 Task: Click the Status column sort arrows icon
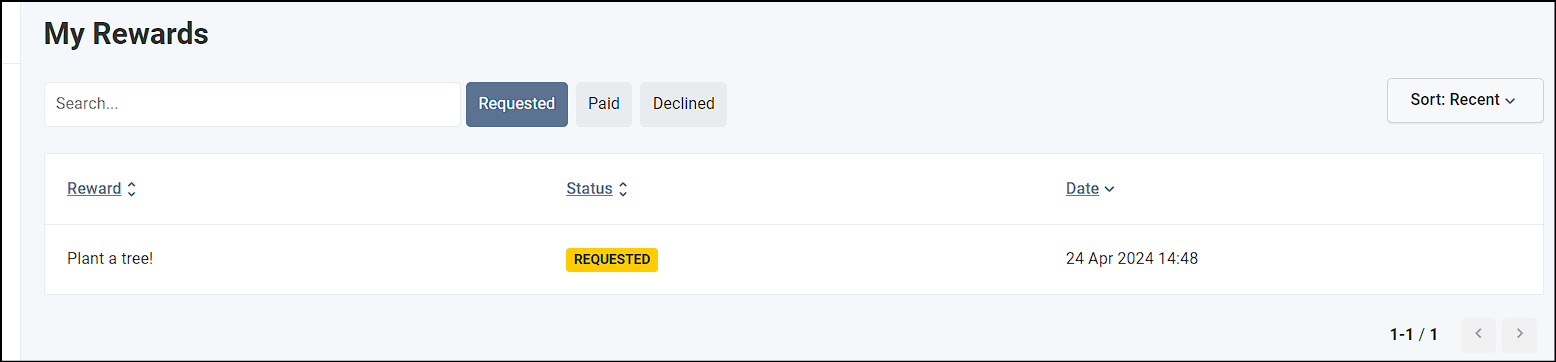(623, 189)
